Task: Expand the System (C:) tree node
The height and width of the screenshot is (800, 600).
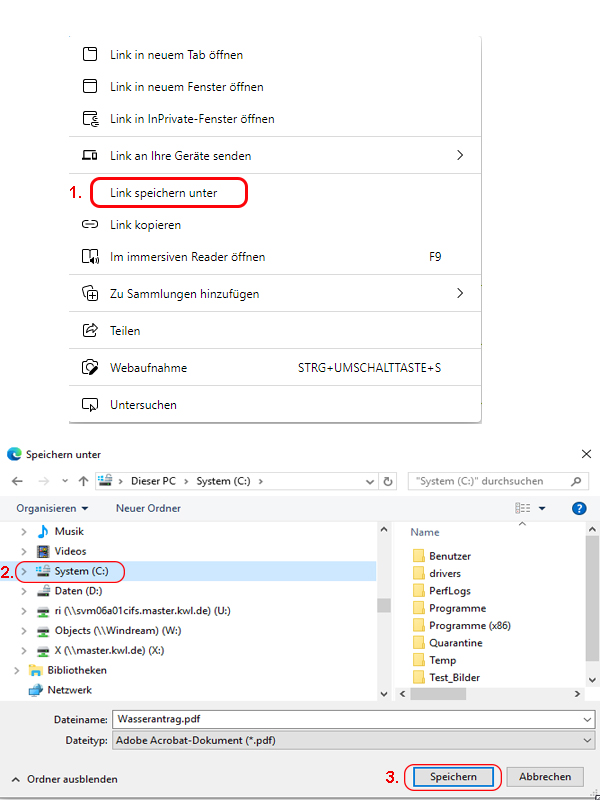Action: point(23,571)
